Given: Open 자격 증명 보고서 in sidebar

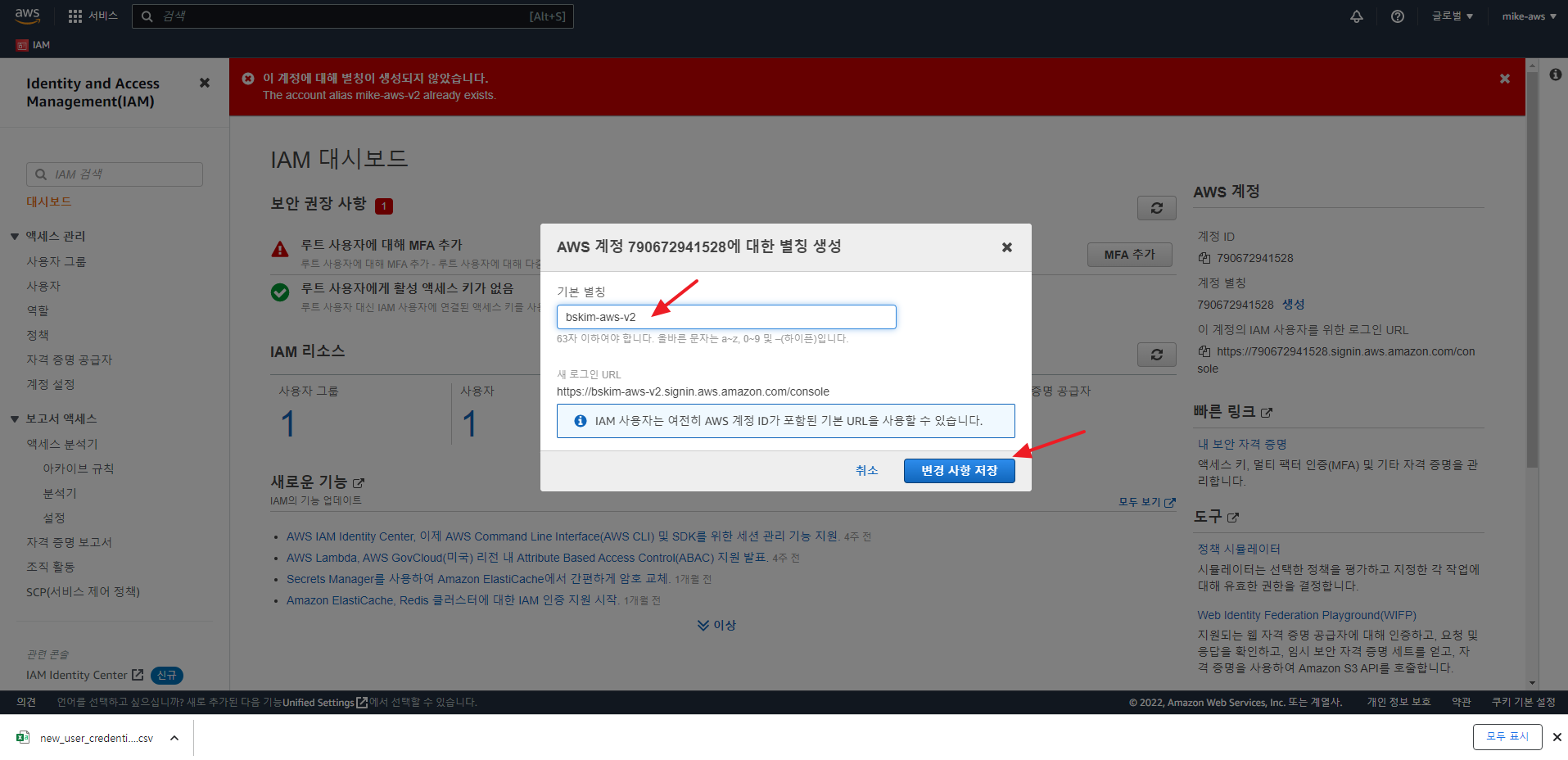Looking at the screenshot, I should point(70,542).
